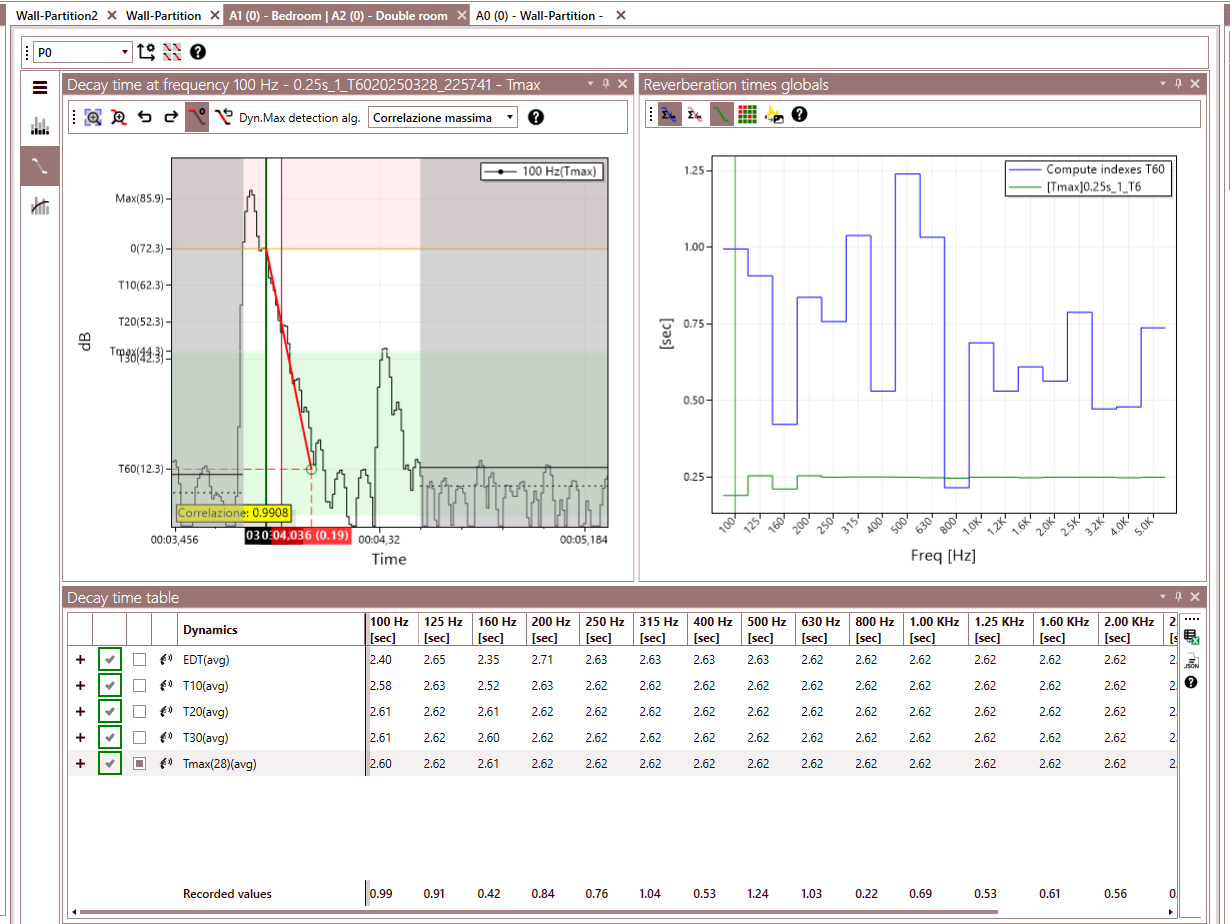Open help next to Correlazione massima dropdown
The height and width of the screenshot is (924, 1230).
click(x=536, y=117)
